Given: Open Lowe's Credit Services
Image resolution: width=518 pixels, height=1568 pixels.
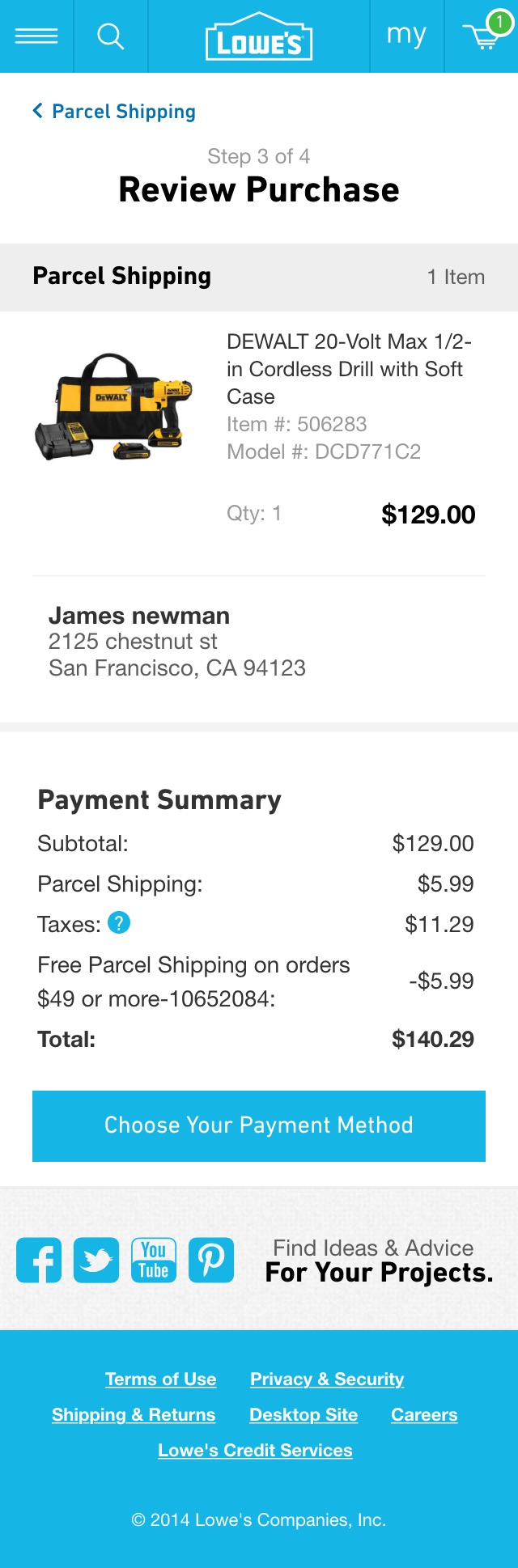Looking at the screenshot, I should click(255, 1450).
